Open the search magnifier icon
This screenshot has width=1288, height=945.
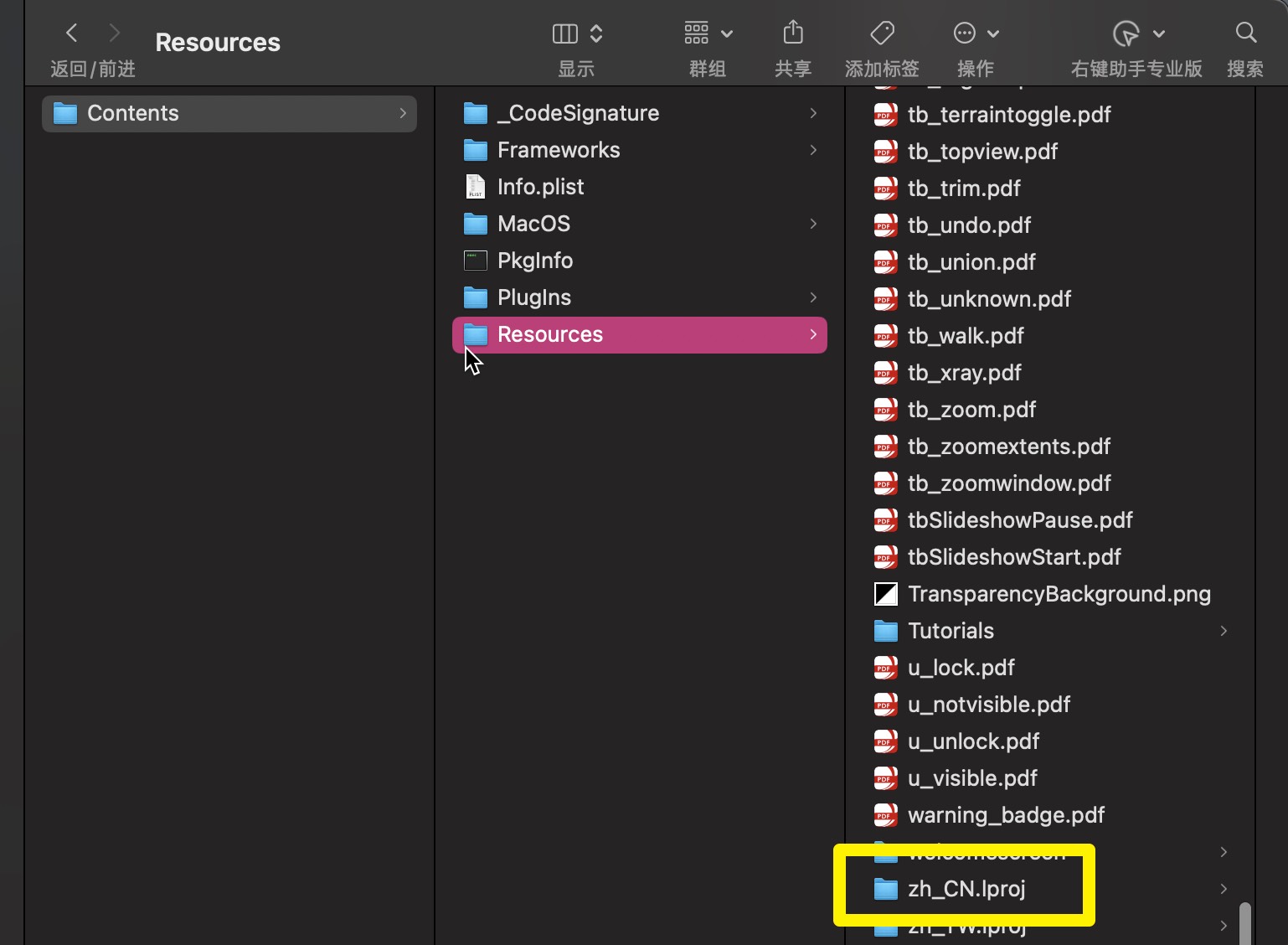(x=1245, y=34)
